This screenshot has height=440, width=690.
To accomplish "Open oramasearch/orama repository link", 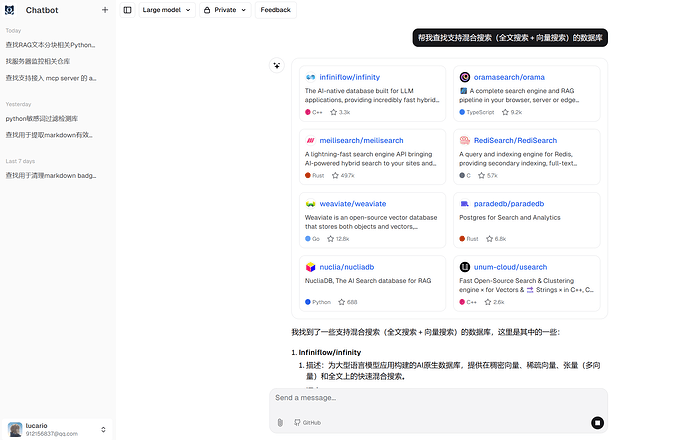I will (509, 77).
